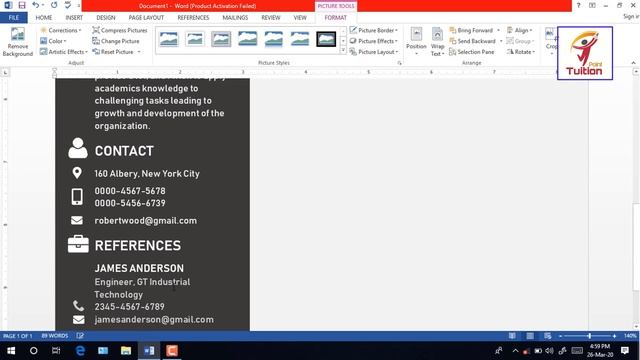The height and width of the screenshot is (360, 640).
Task: Expand the Artistic Effects gallery
Action: click(x=64, y=52)
